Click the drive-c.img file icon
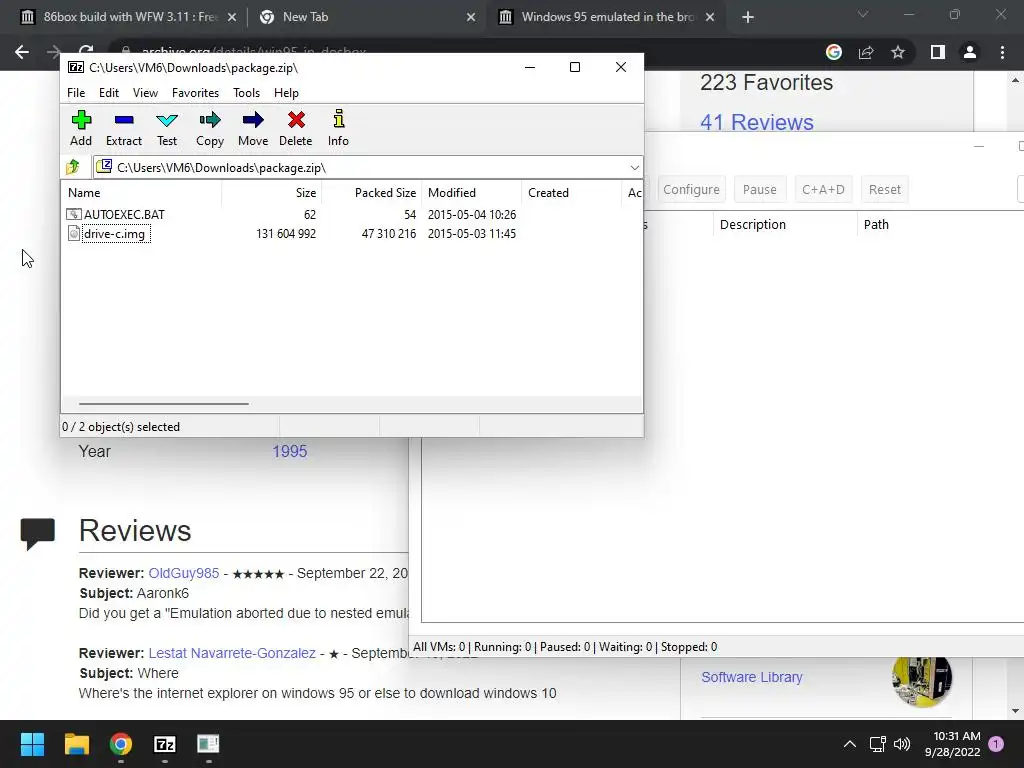The image size is (1024, 768). [74, 233]
